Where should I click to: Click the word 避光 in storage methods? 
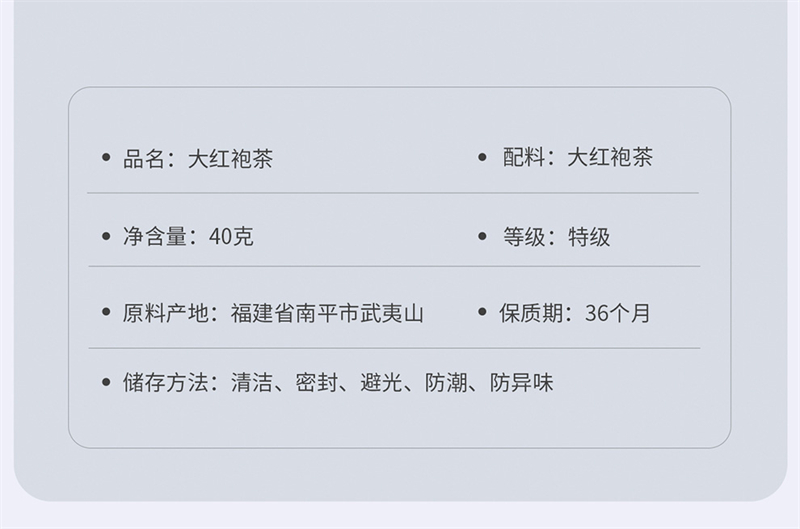coord(381,382)
